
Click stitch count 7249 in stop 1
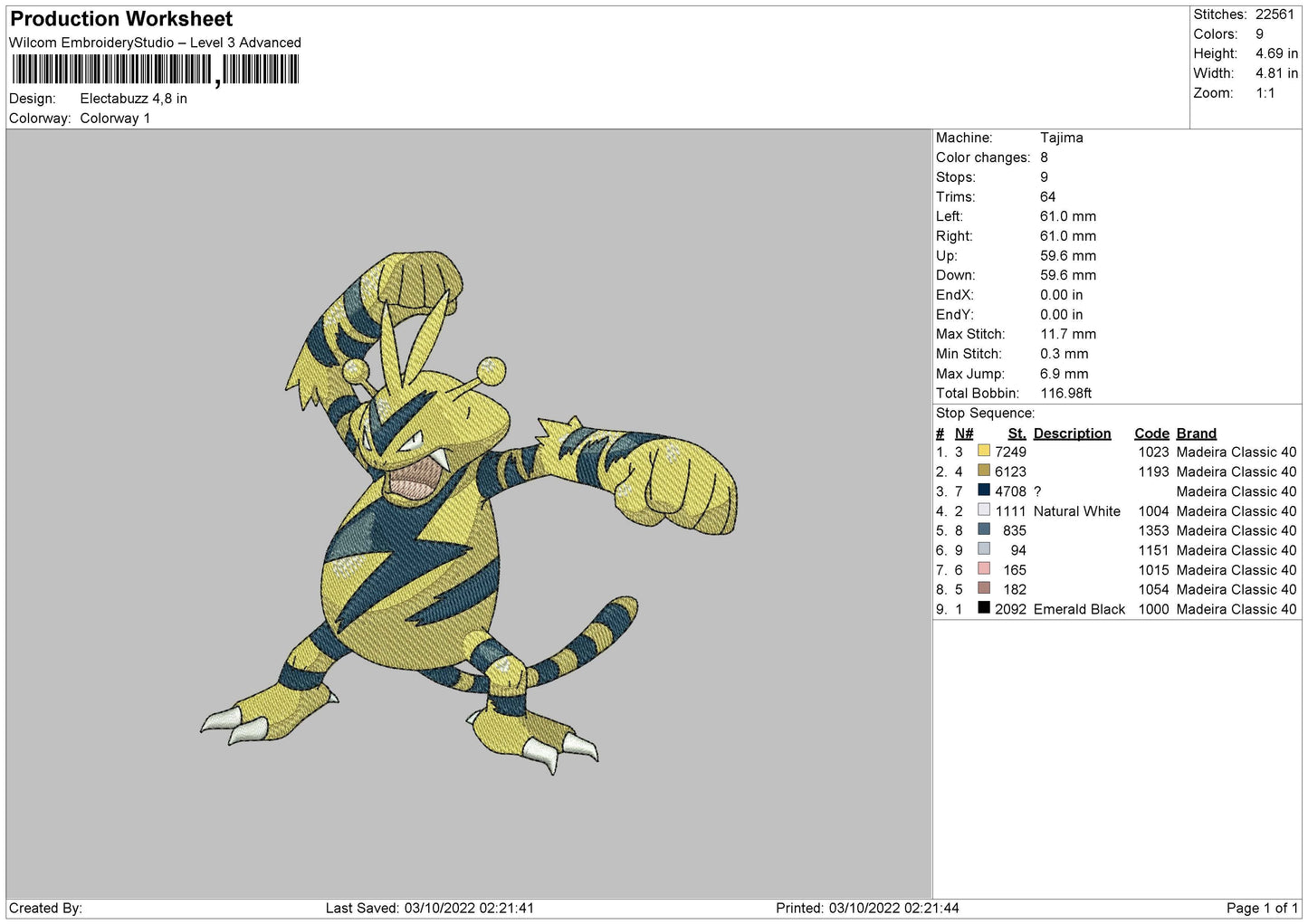pos(1011,452)
